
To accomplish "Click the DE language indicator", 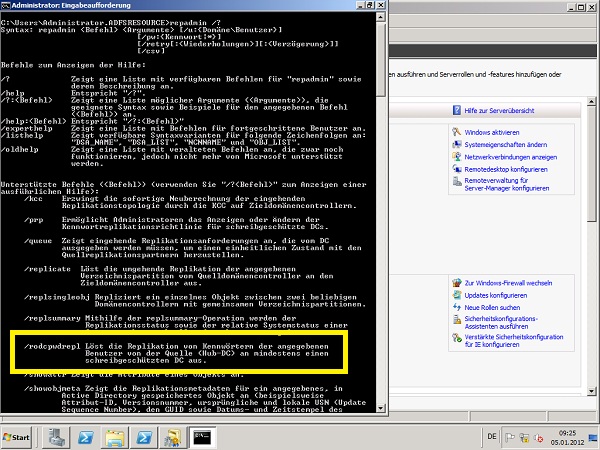I will 492,437.
